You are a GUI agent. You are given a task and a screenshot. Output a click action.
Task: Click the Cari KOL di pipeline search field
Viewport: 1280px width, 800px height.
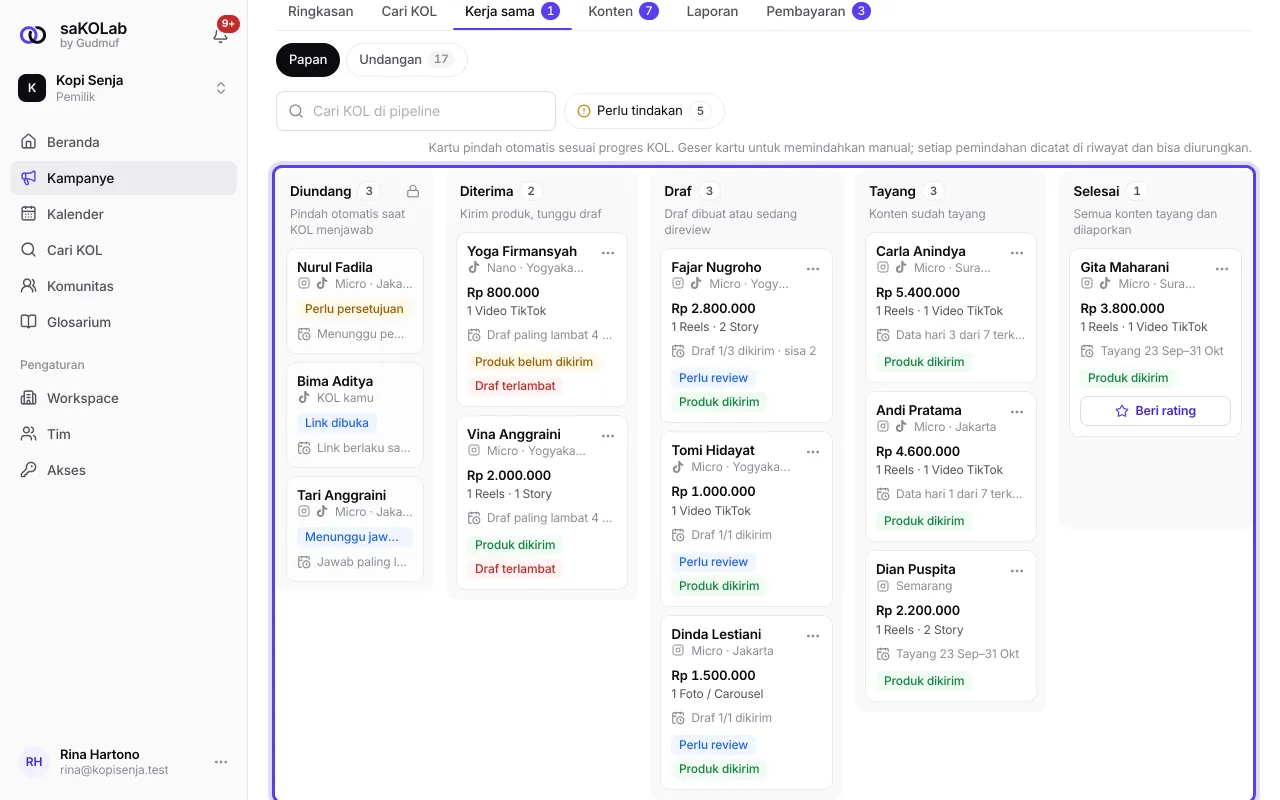pos(416,111)
